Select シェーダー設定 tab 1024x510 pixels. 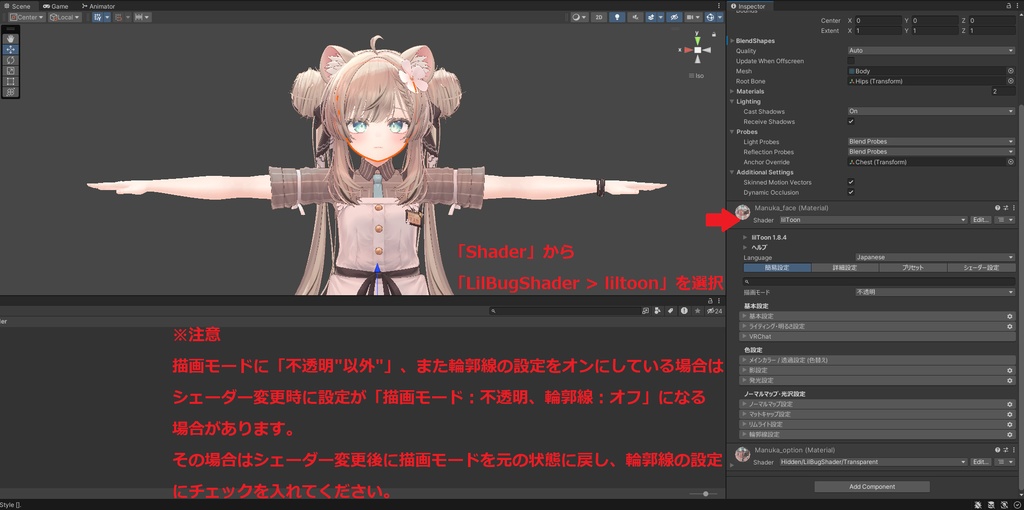click(981, 268)
